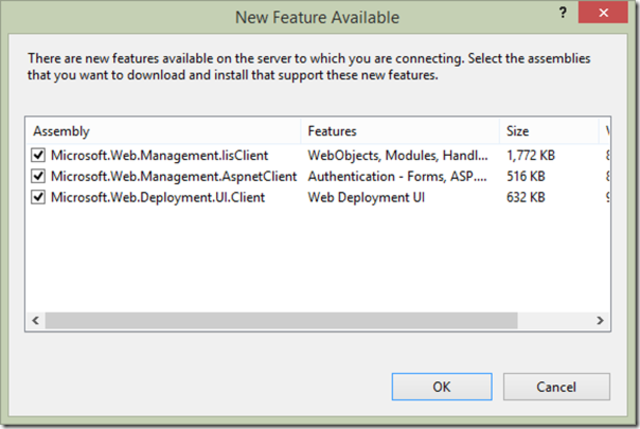Screen dimensions: 640x429
Task: Uncheck Microsoft.Web.Deployment.UI.Client assembly checkbox
Action: click(x=38, y=198)
